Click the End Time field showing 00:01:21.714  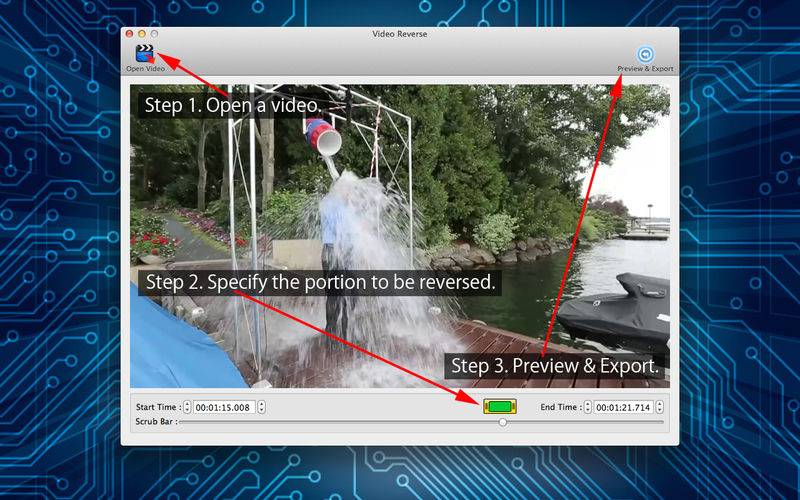[x=623, y=407]
